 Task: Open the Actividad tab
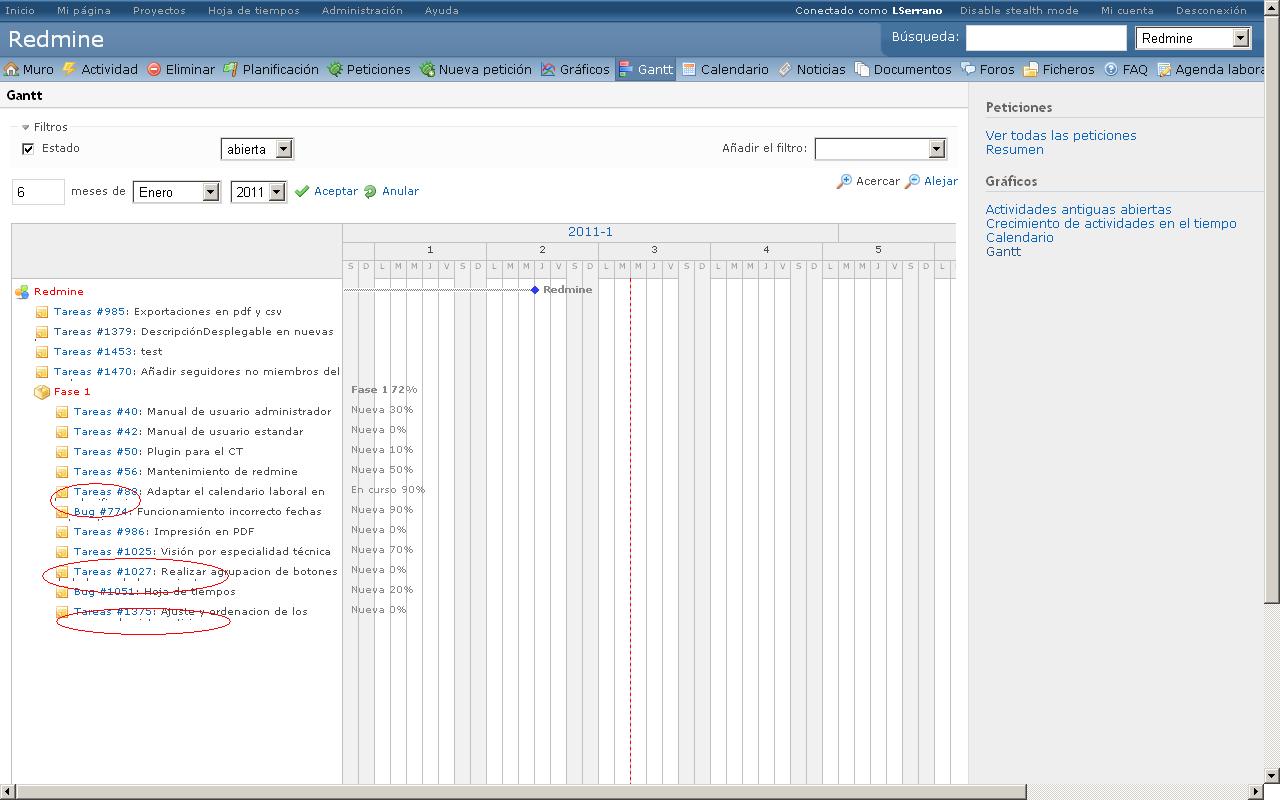(x=100, y=69)
